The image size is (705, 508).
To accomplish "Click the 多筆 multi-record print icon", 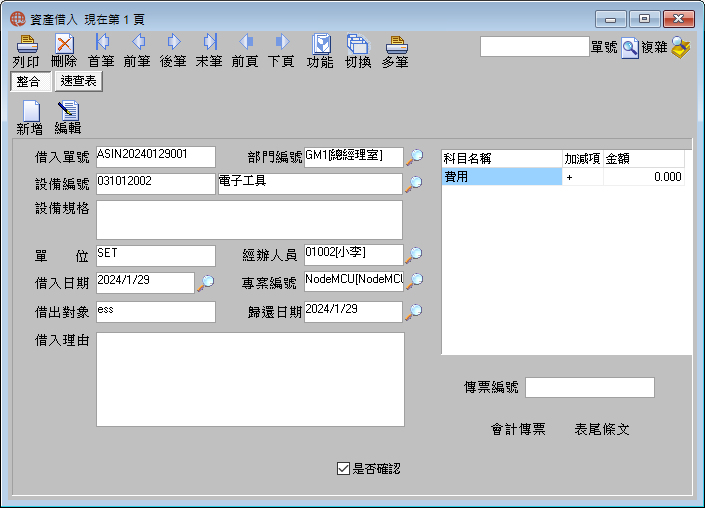I will (x=396, y=45).
